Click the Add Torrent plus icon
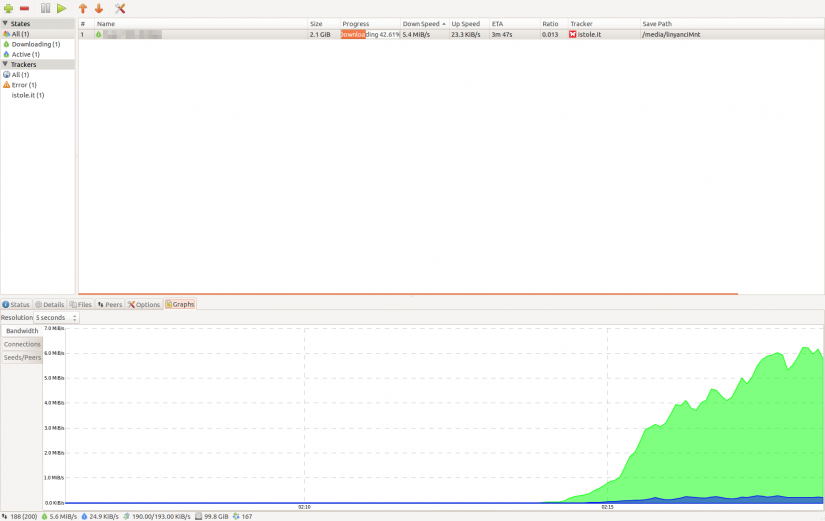 pyautogui.click(x=9, y=8)
